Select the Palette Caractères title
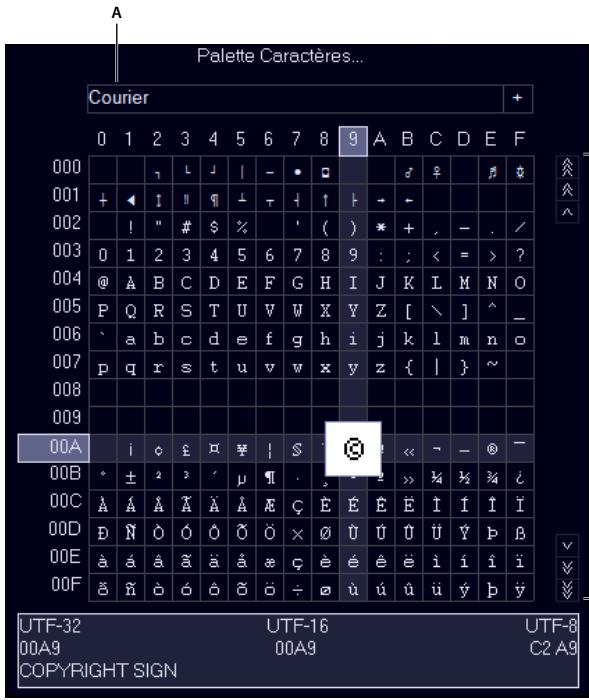The height and width of the screenshot is (700, 589). click(x=280, y=56)
